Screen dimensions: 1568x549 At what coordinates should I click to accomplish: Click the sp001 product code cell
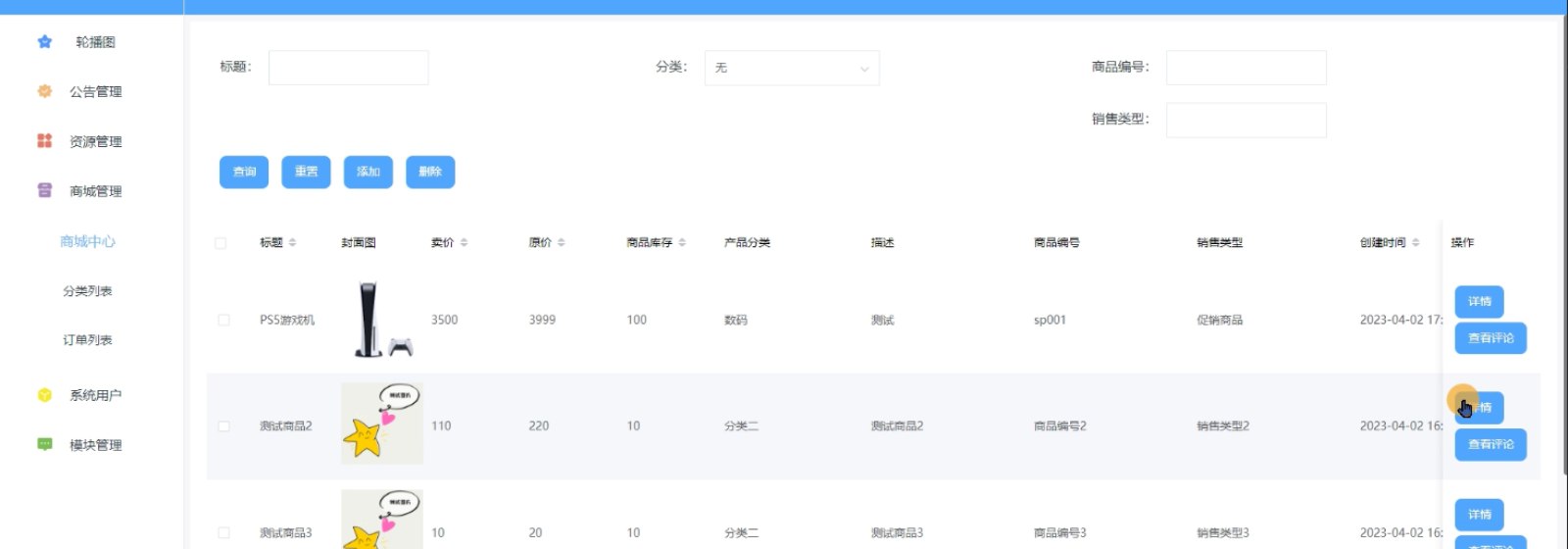click(x=1050, y=320)
